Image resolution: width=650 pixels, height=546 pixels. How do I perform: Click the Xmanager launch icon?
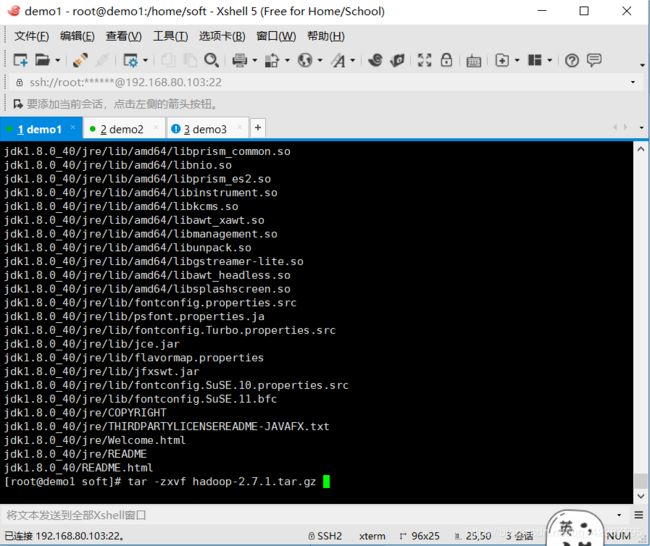[397, 61]
